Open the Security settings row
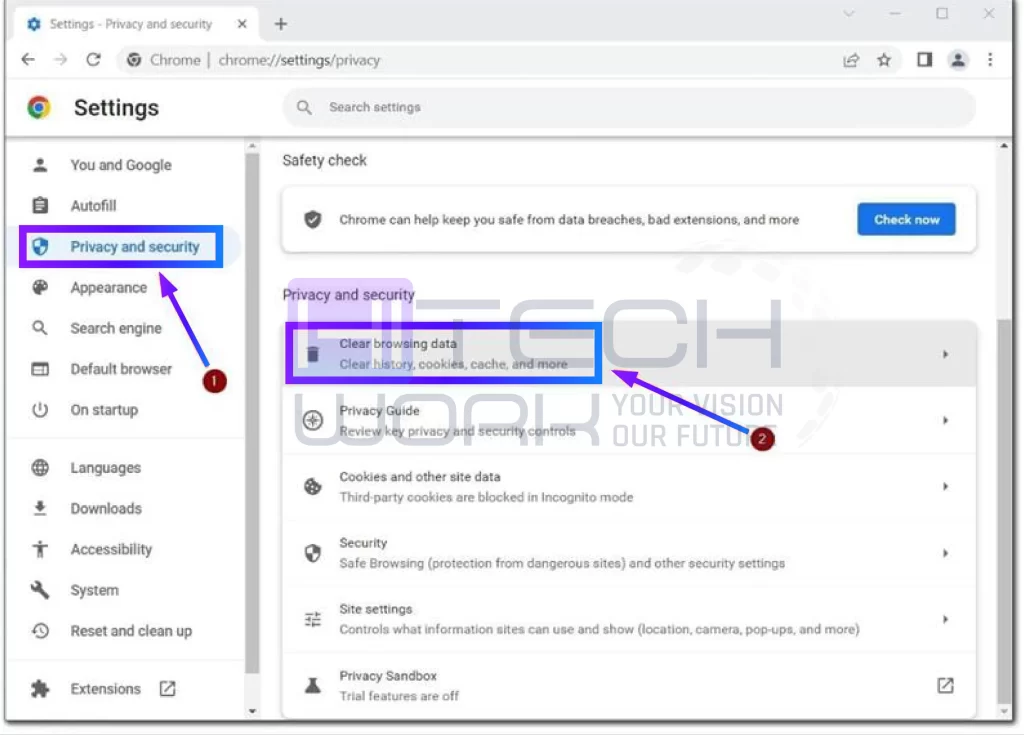 point(630,553)
